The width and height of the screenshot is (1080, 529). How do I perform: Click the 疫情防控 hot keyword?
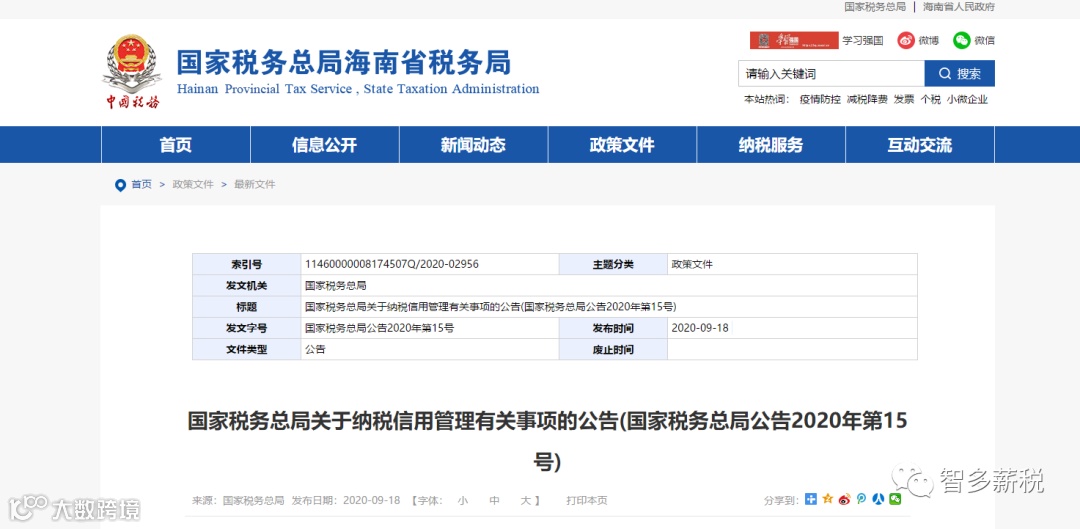[820, 99]
